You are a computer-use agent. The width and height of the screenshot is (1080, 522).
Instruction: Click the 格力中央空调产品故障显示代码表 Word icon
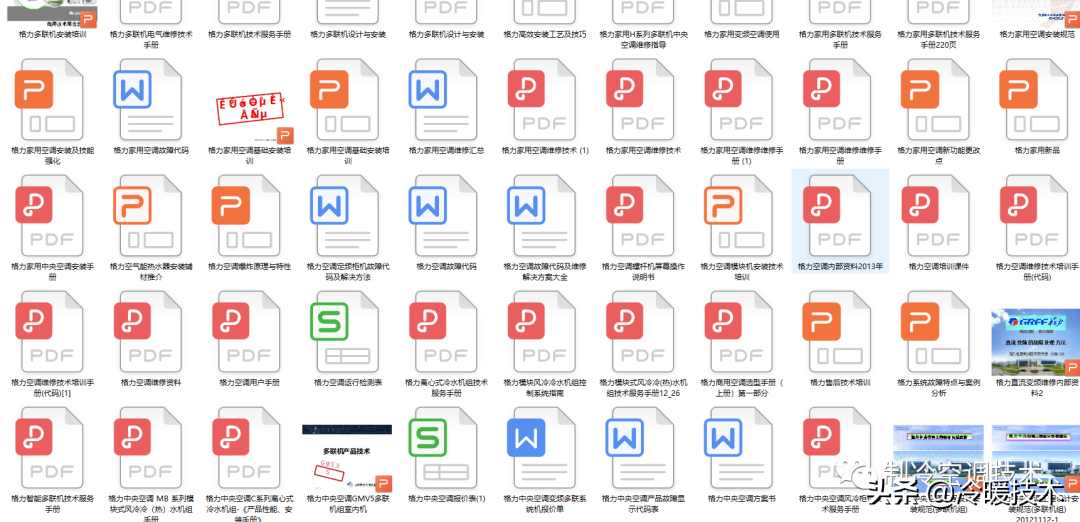(x=639, y=448)
